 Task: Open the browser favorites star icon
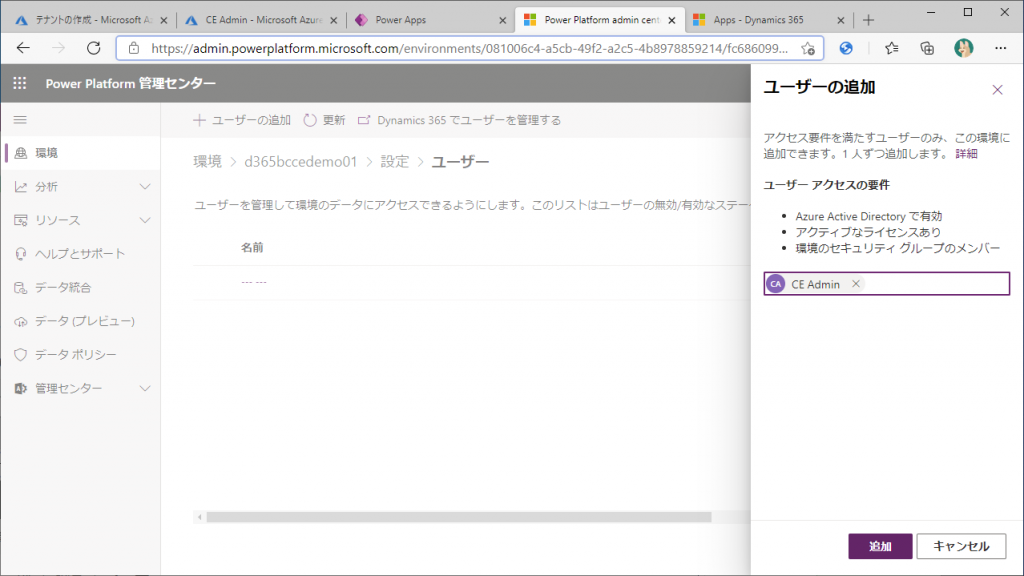click(891, 48)
